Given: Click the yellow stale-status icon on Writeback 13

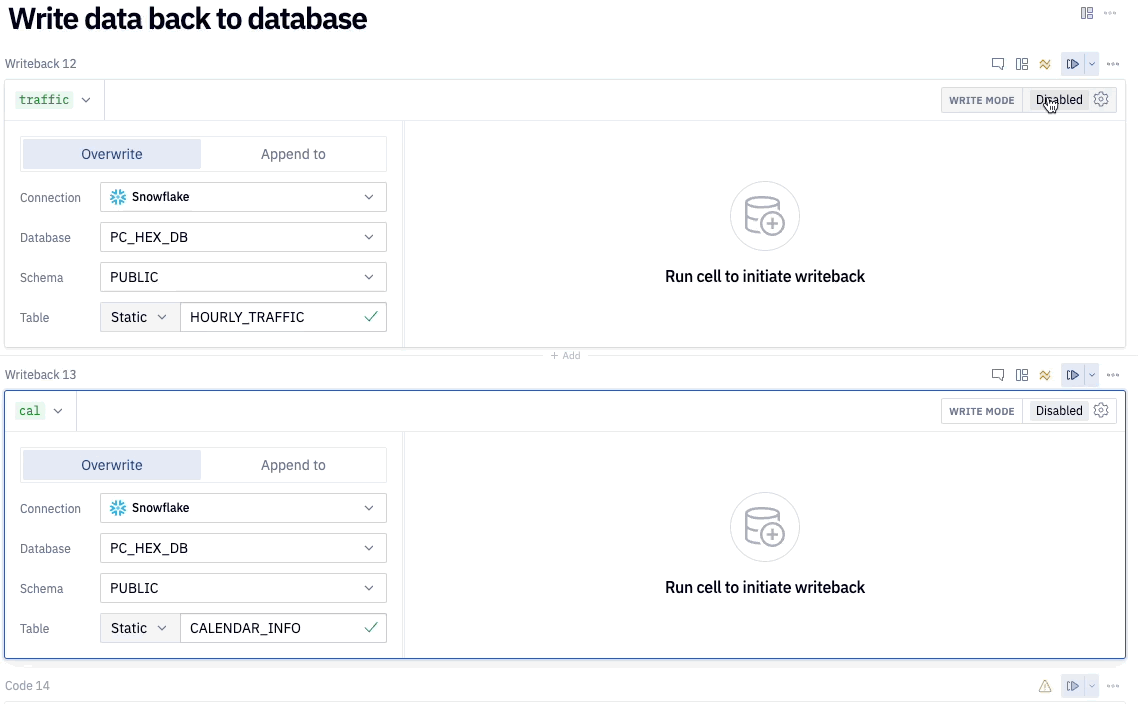Looking at the screenshot, I should [1045, 375].
